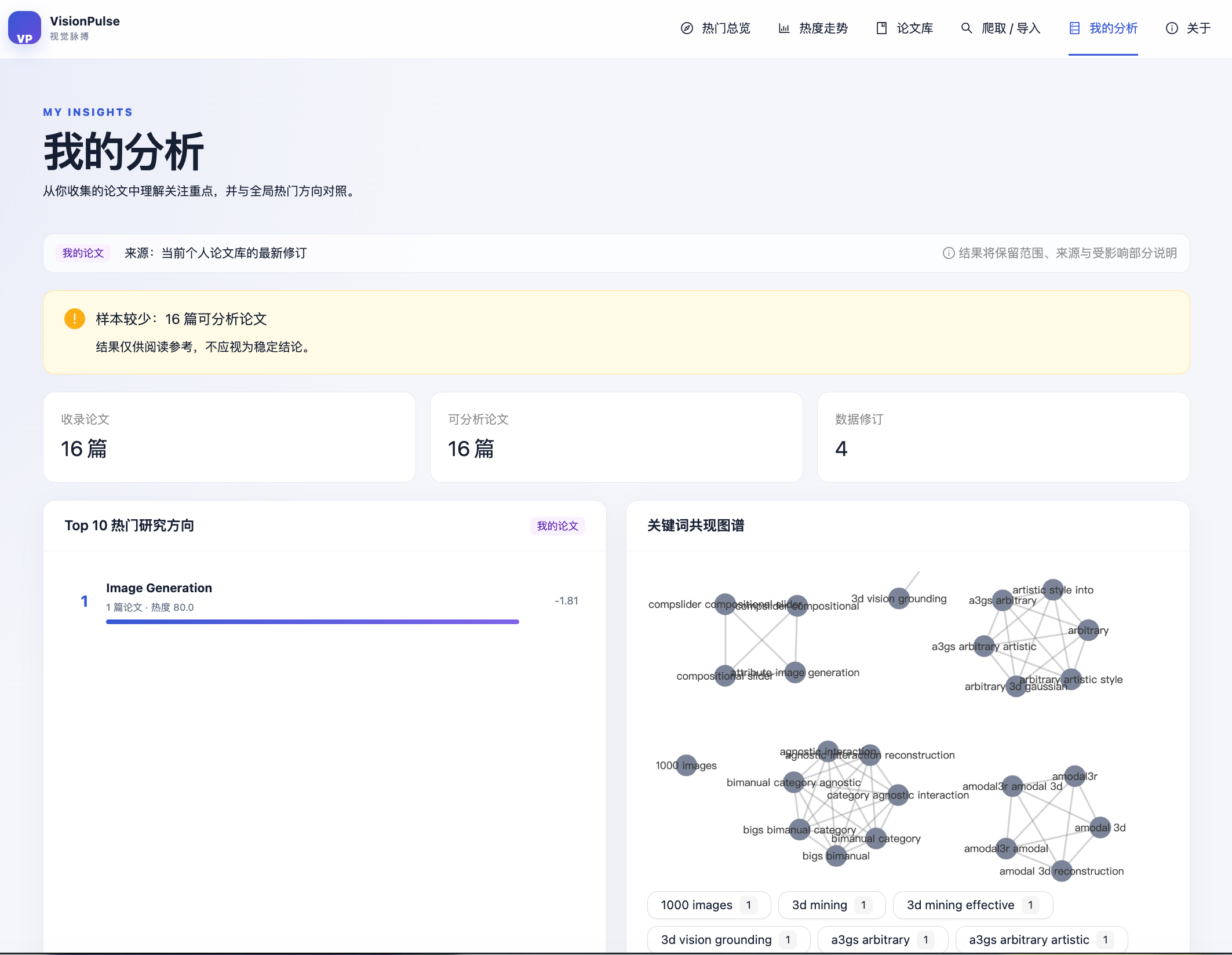
Task: Click the info circle icon beside 关于
Action: tap(1172, 28)
